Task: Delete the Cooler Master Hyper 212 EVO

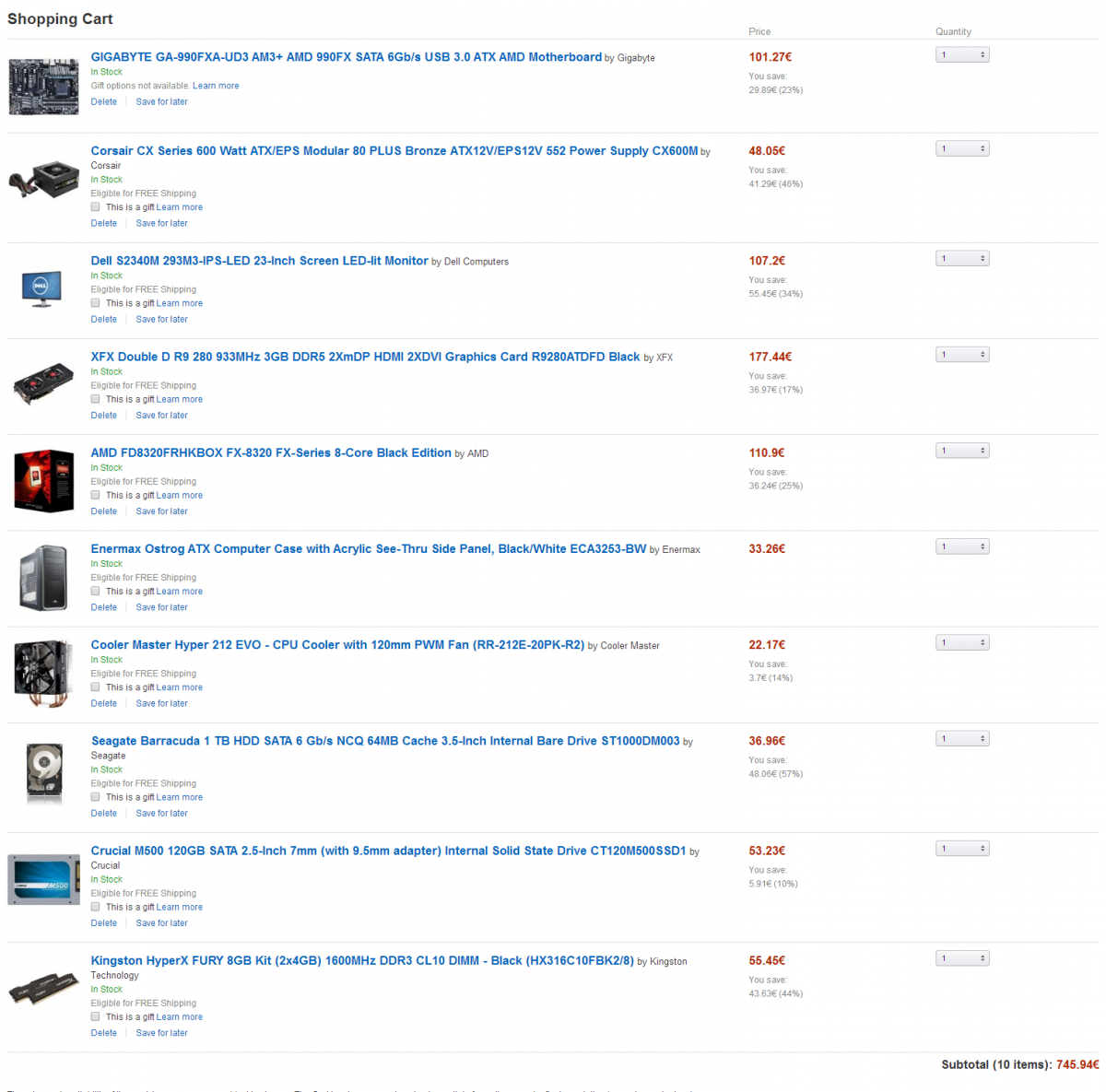Action: [104, 703]
